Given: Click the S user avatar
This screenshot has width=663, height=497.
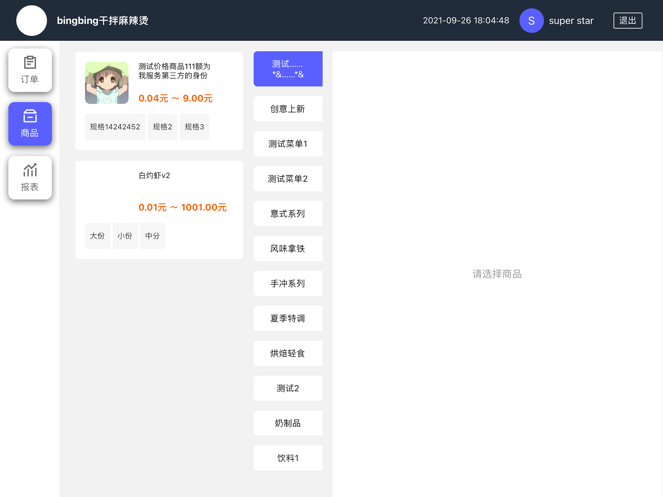Looking at the screenshot, I should point(531,20).
